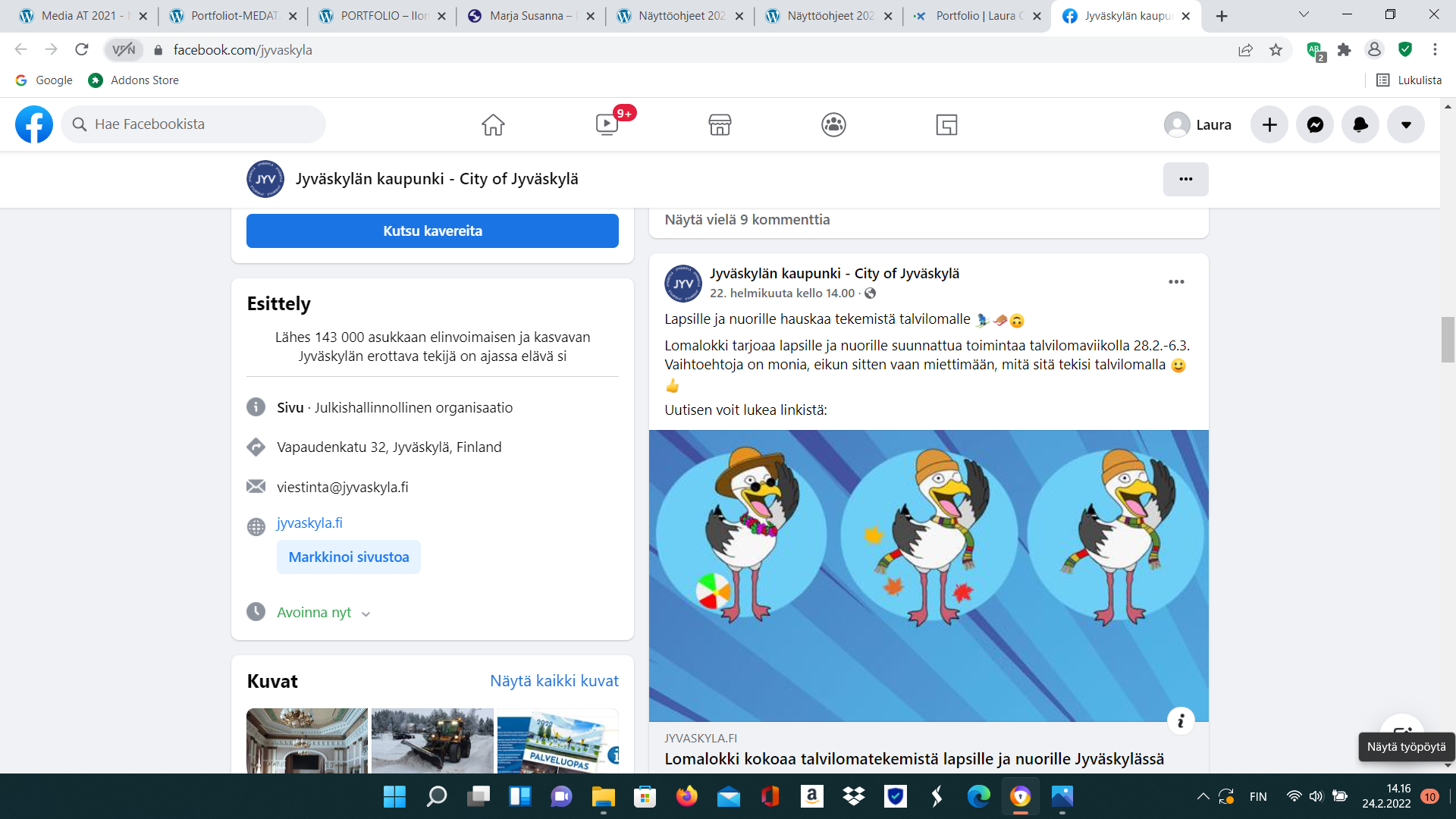The height and width of the screenshot is (819, 1456).
Task: Open the browser profile icon
Action: 1374,50
